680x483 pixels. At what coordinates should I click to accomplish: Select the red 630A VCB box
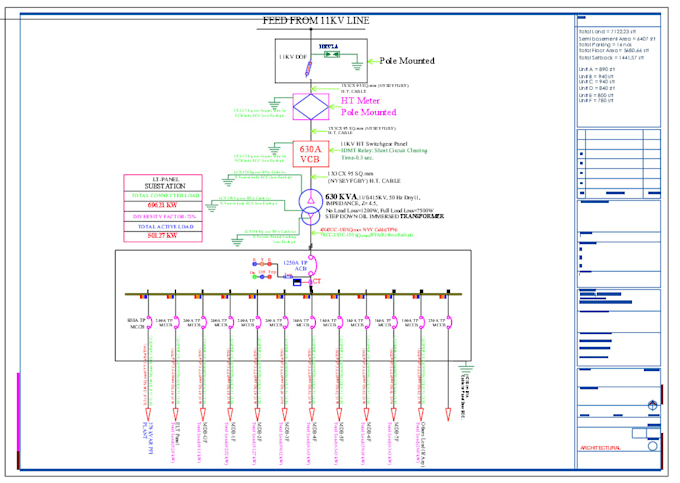[310, 154]
